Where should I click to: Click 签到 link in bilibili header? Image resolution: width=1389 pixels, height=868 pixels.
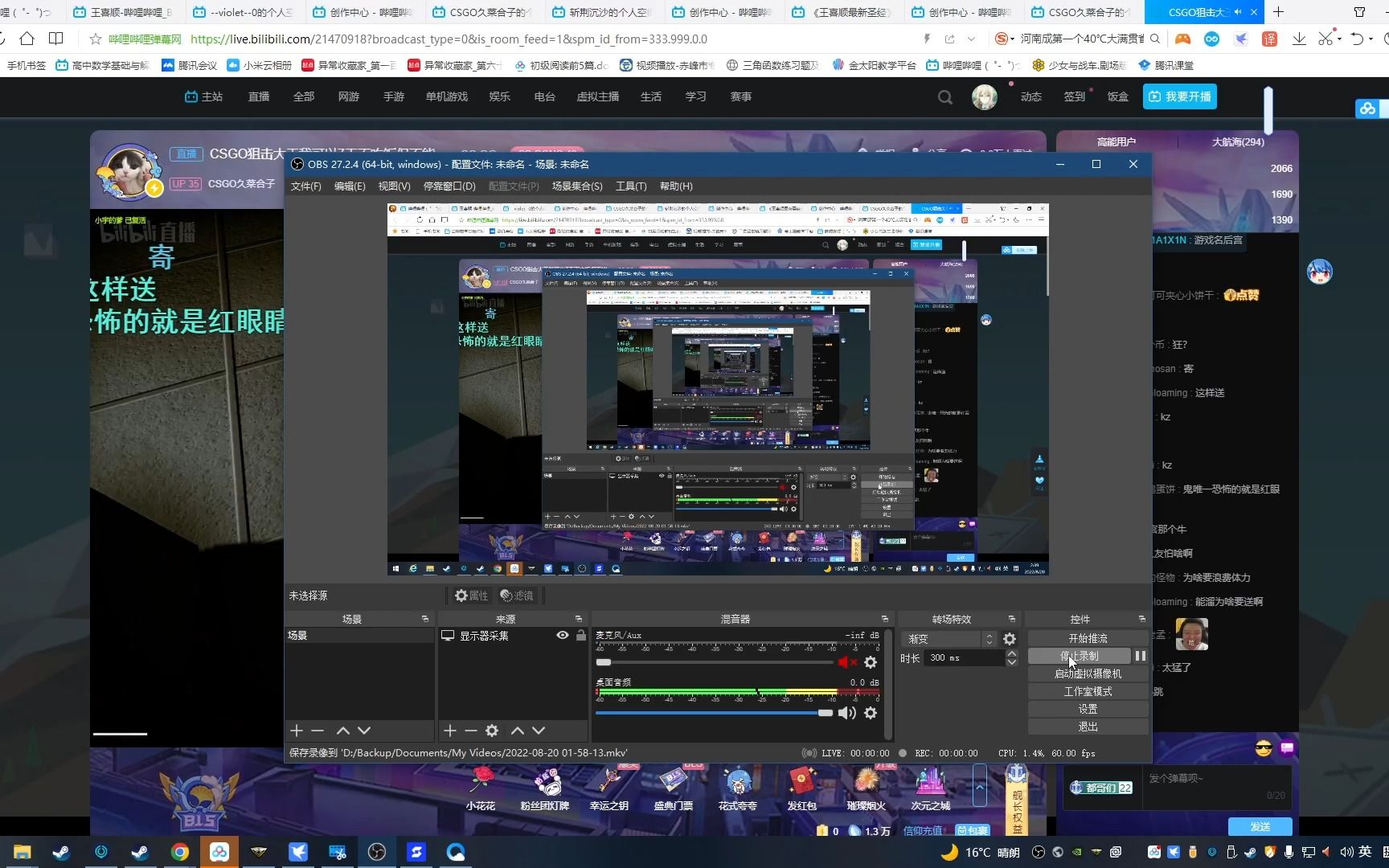[x=1075, y=96]
